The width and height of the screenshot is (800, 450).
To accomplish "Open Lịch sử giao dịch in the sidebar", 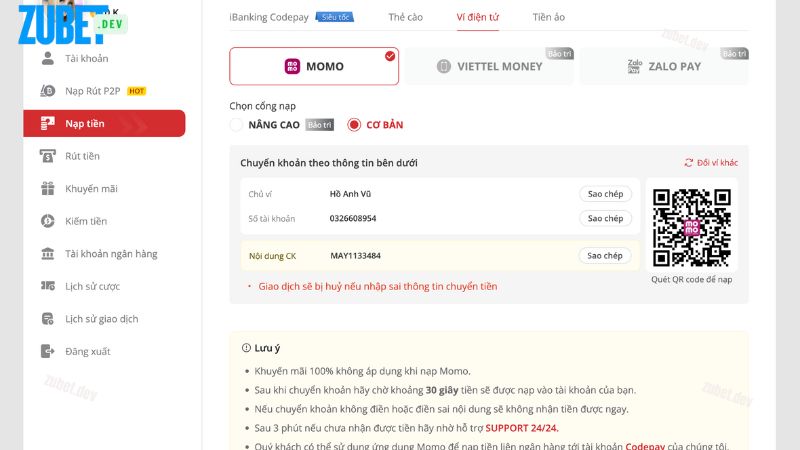I will [104, 319].
